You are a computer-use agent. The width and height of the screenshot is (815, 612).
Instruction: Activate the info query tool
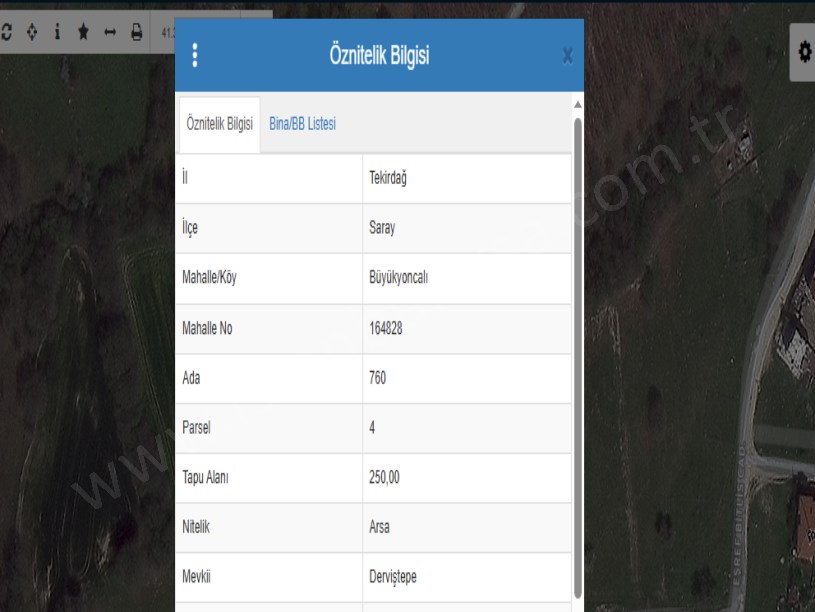[60, 31]
